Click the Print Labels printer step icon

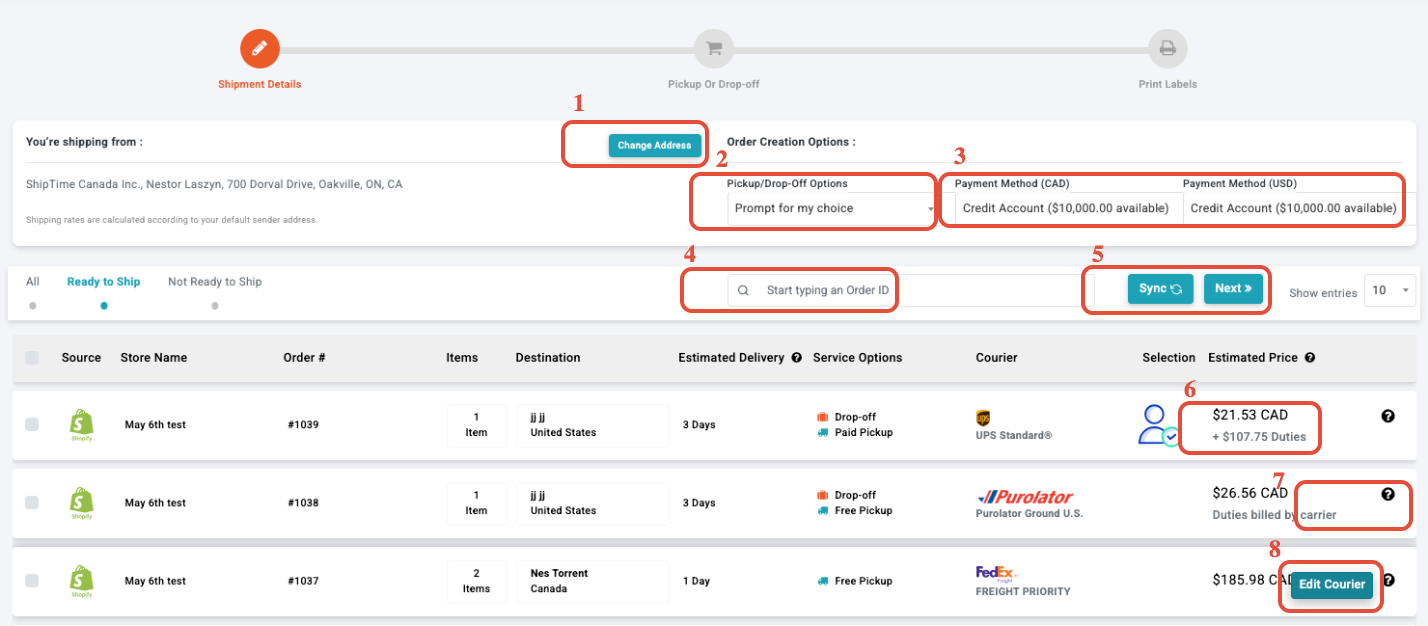1167,48
